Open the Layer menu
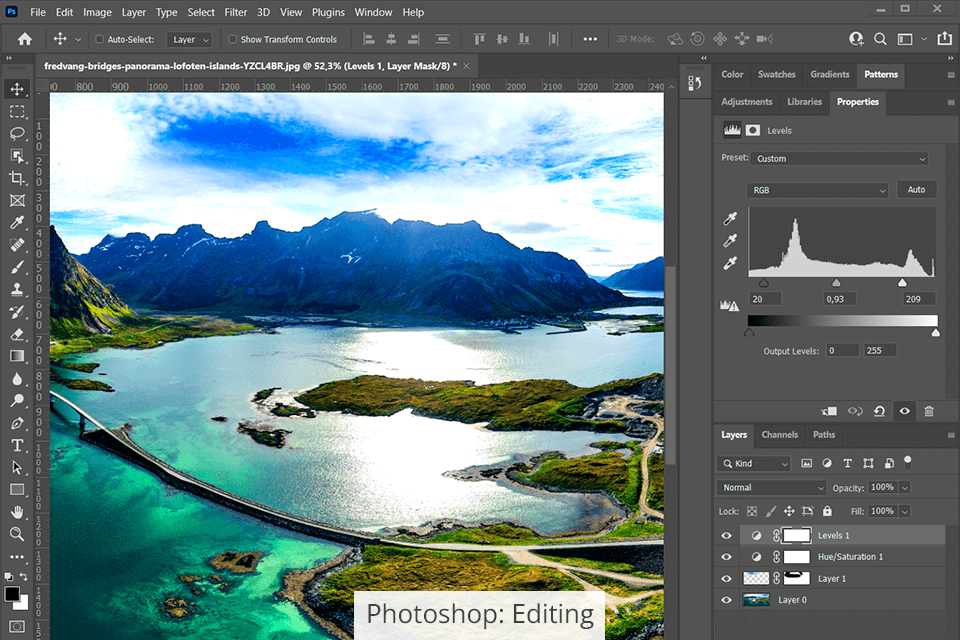960x640 pixels. (133, 12)
